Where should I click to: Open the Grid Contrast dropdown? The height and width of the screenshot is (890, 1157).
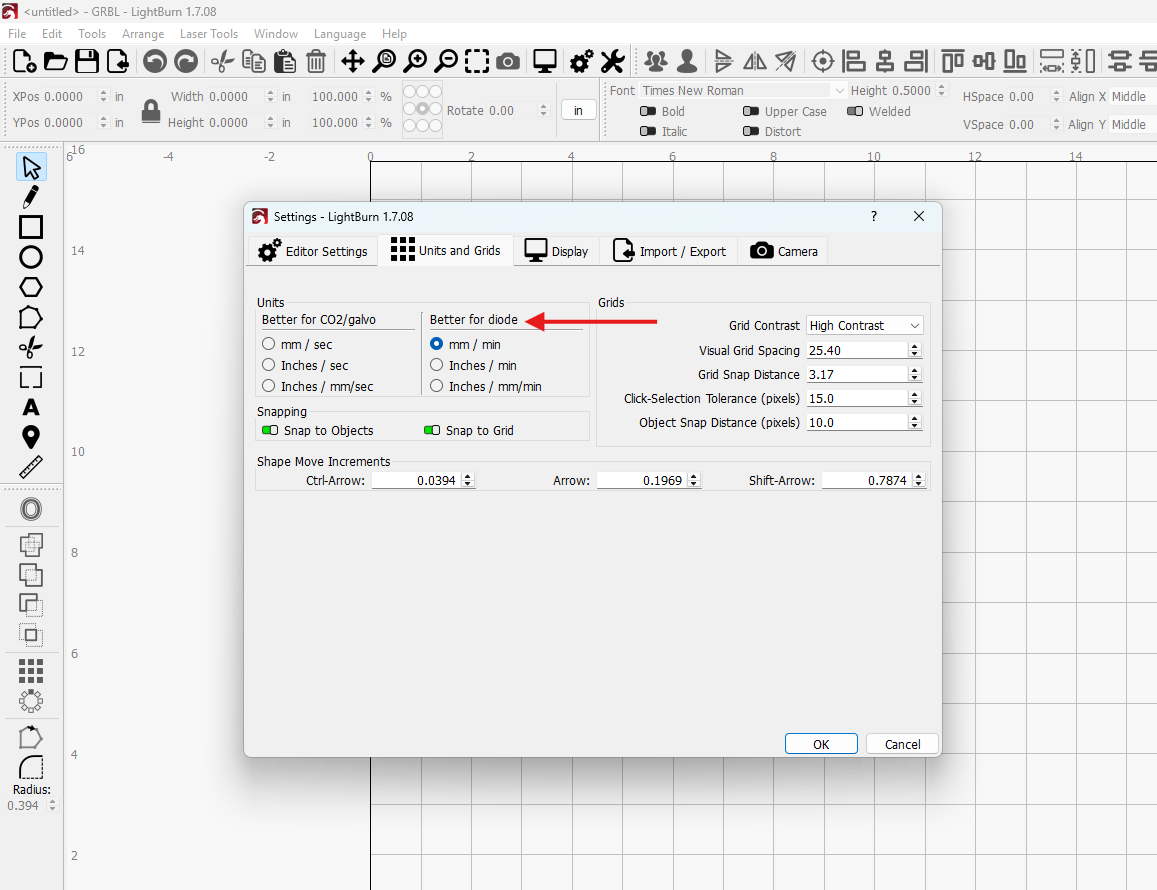pos(865,325)
